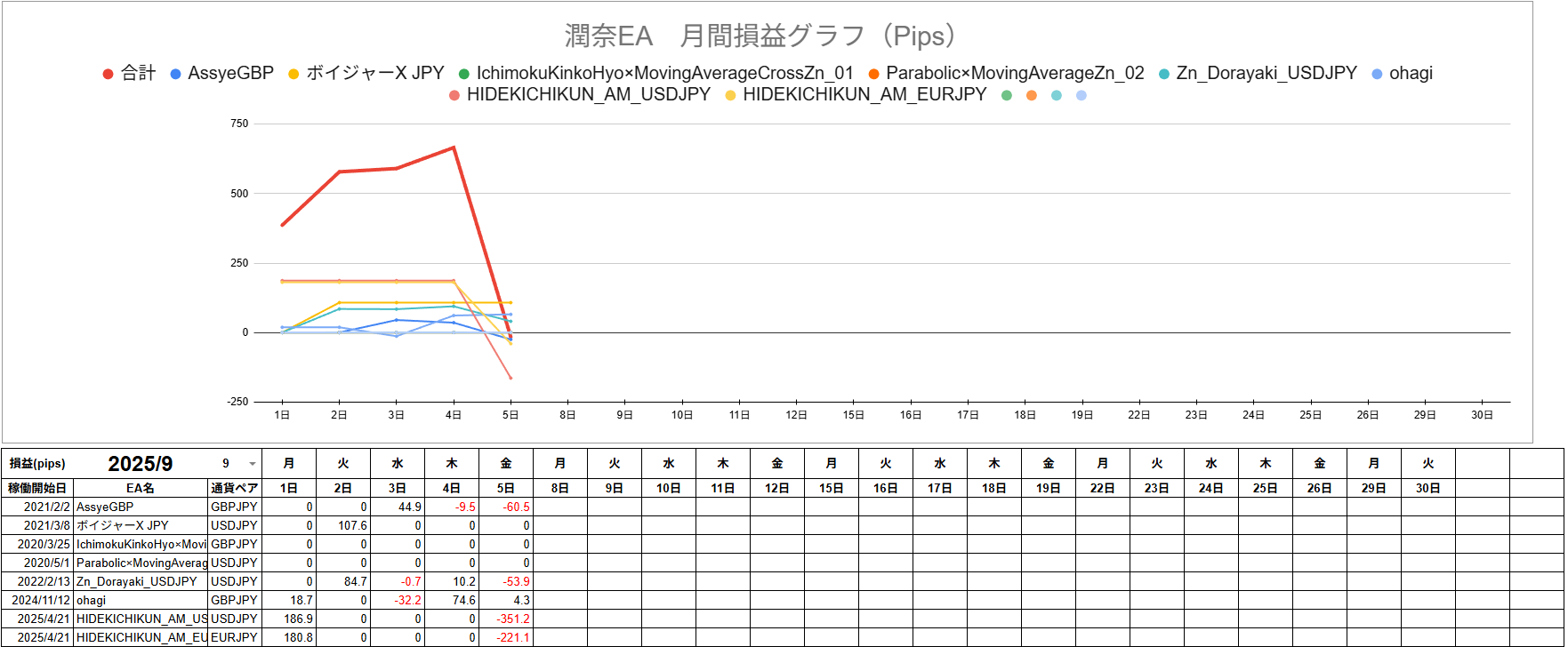Select the 4.3 cell

pos(506,600)
